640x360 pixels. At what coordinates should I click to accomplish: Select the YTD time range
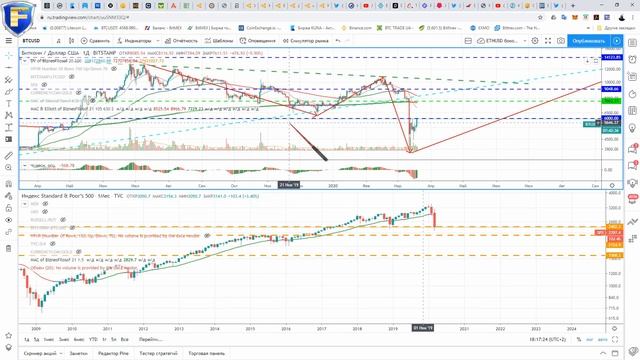[x=93, y=340]
